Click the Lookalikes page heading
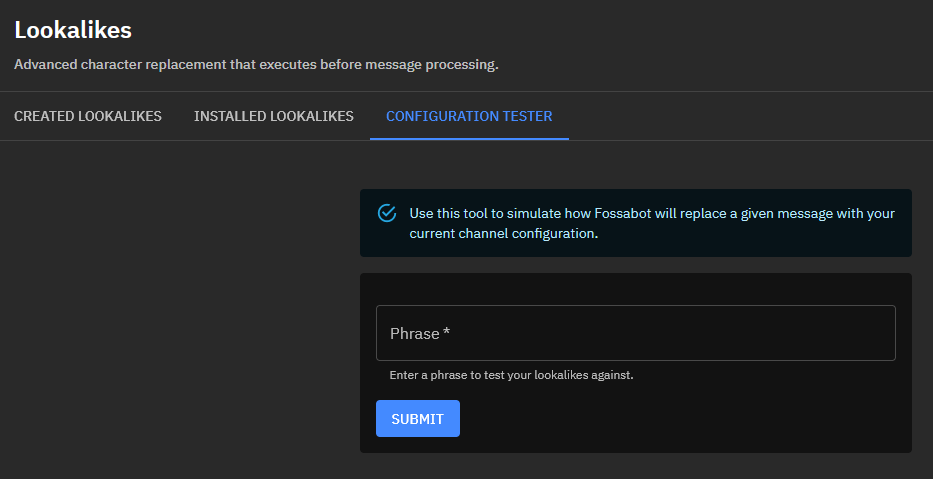Image resolution: width=933 pixels, height=479 pixels. pyautogui.click(x=73, y=30)
